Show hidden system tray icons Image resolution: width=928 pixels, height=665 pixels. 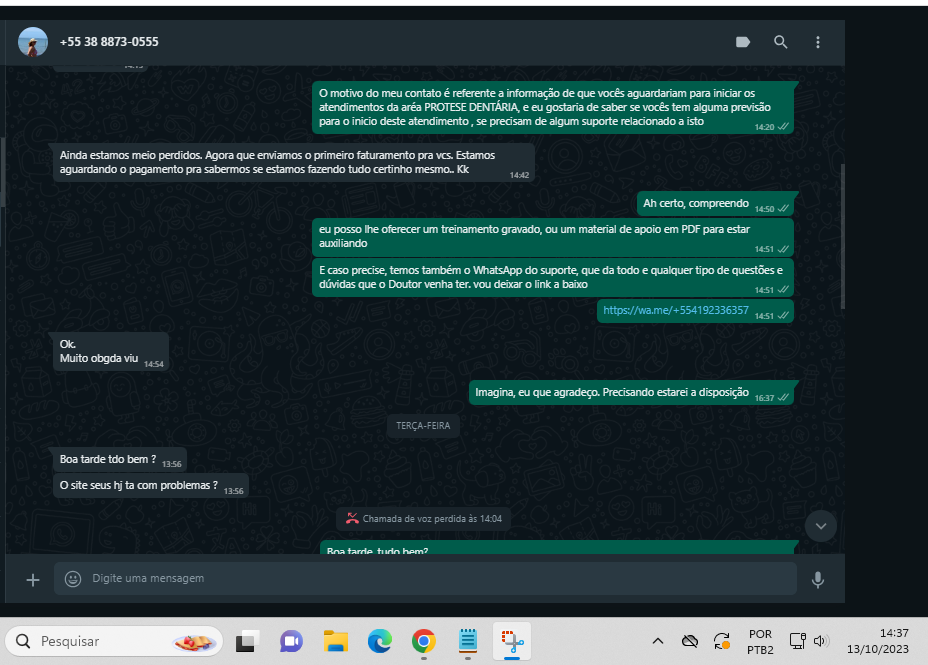658,641
